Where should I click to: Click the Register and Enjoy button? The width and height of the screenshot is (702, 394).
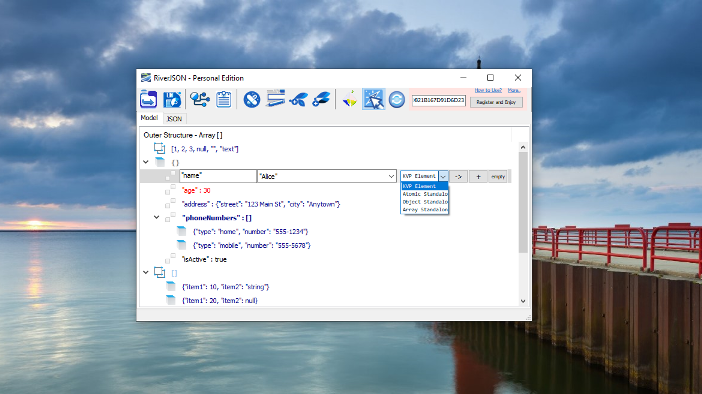point(496,102)
